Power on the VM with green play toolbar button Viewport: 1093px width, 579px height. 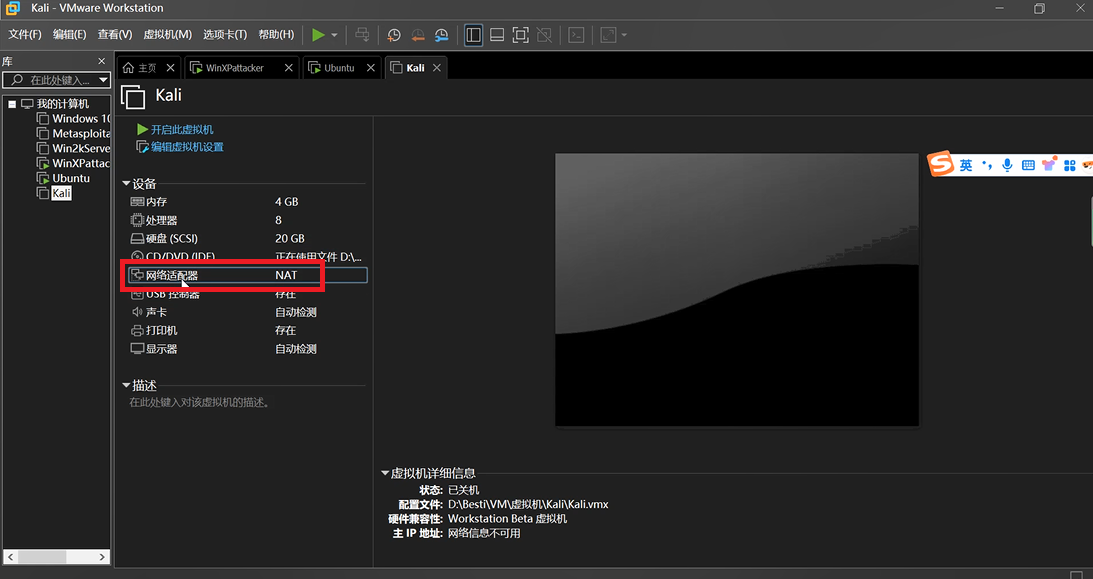point(319,35)
